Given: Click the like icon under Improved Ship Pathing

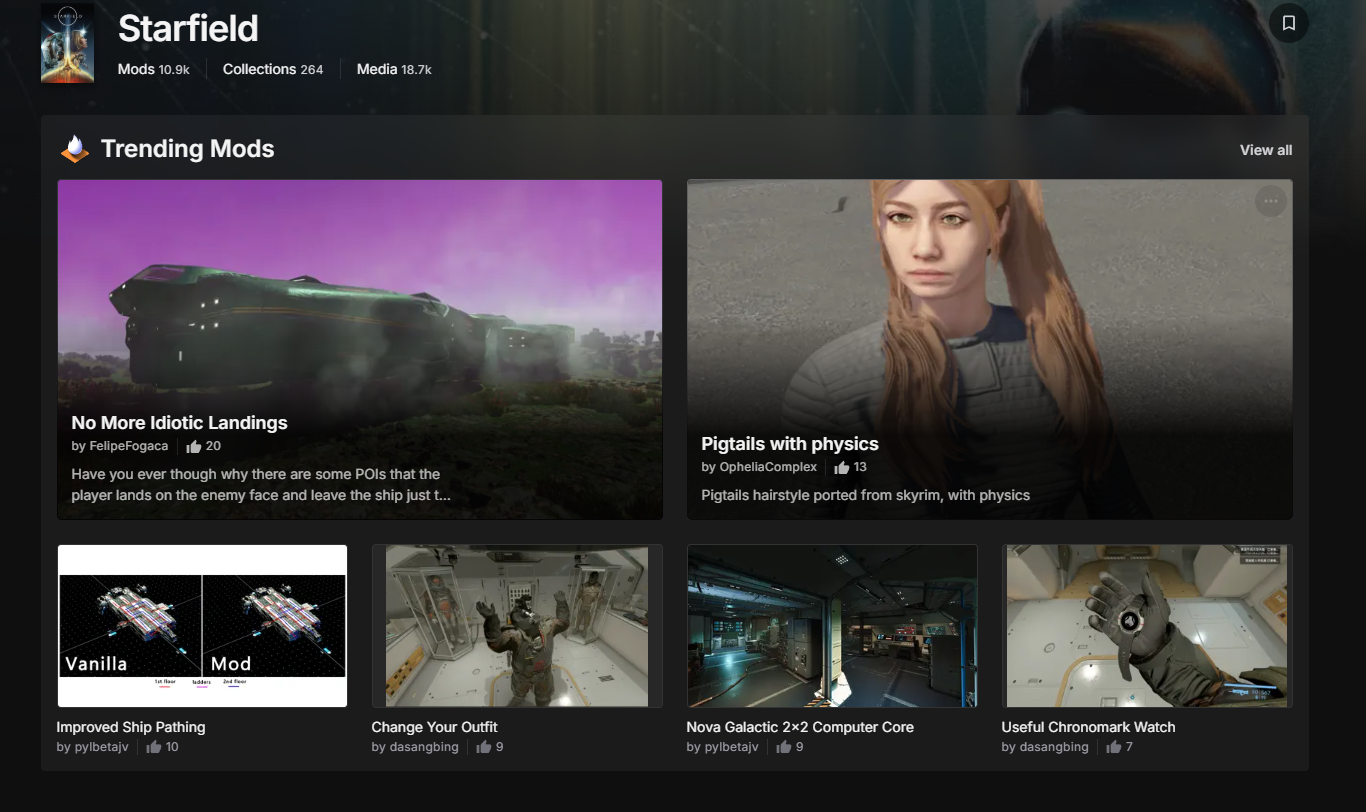Looking at the screenshot, I should (x=153, y=747).
